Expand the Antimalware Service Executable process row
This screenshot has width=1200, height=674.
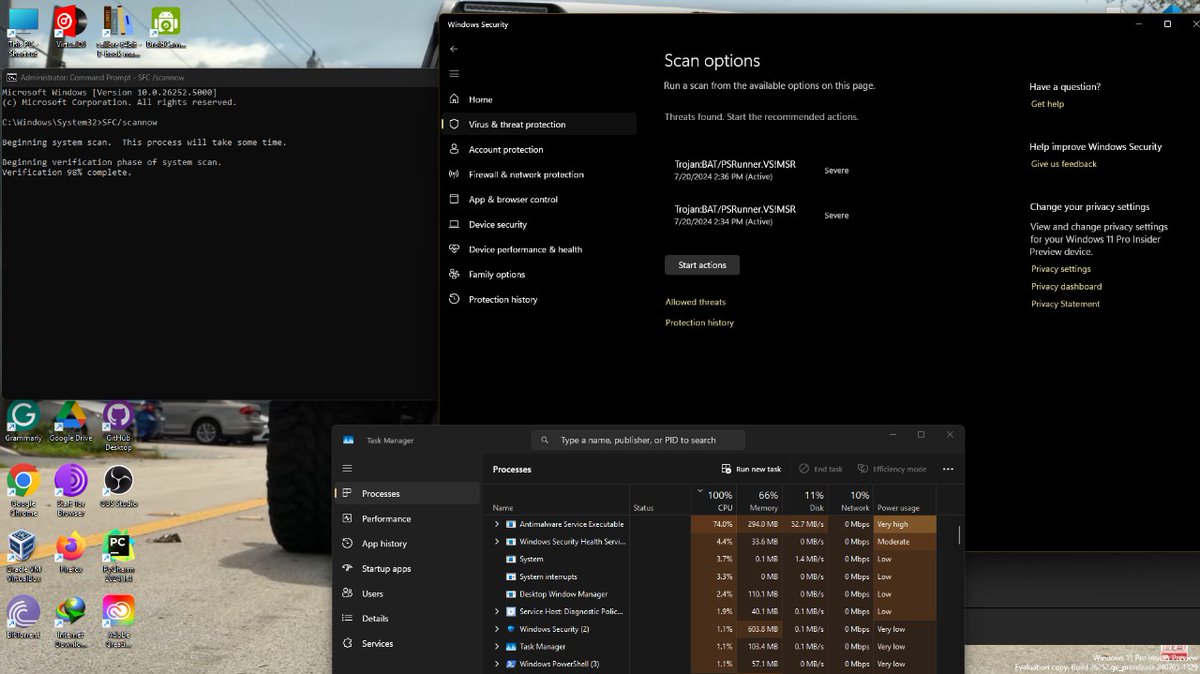[x=497, y=524]
